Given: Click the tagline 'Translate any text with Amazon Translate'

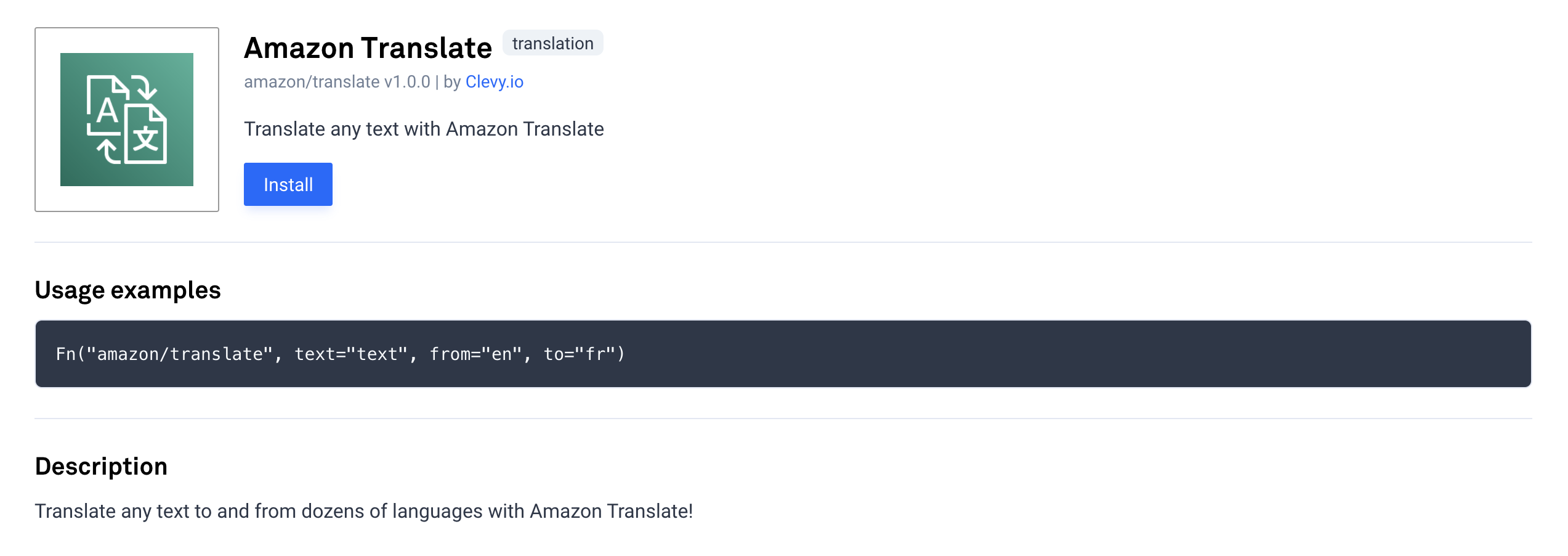Looking at the screenshot, I should point(424,129).
